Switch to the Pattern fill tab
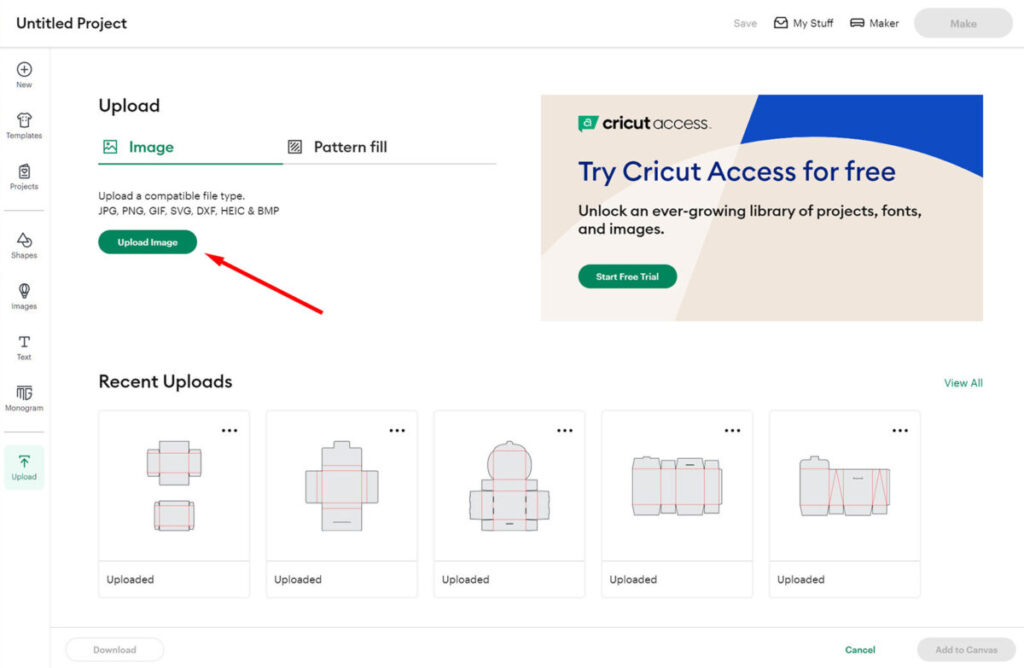Viewport: 1024px width, 668px height. coord(338,147)
